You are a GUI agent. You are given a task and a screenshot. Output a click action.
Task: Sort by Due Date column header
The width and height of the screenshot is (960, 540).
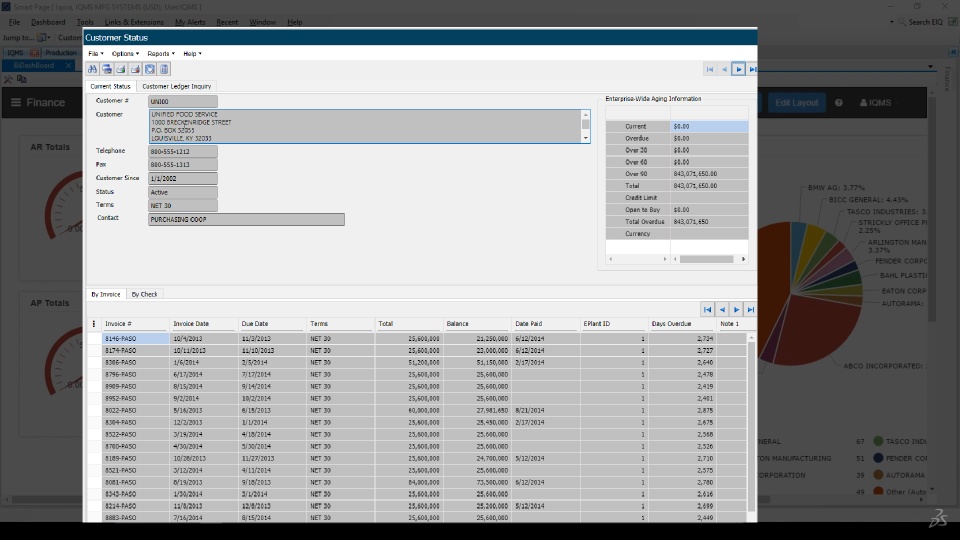pyautogui.click(x=272, y=324)
